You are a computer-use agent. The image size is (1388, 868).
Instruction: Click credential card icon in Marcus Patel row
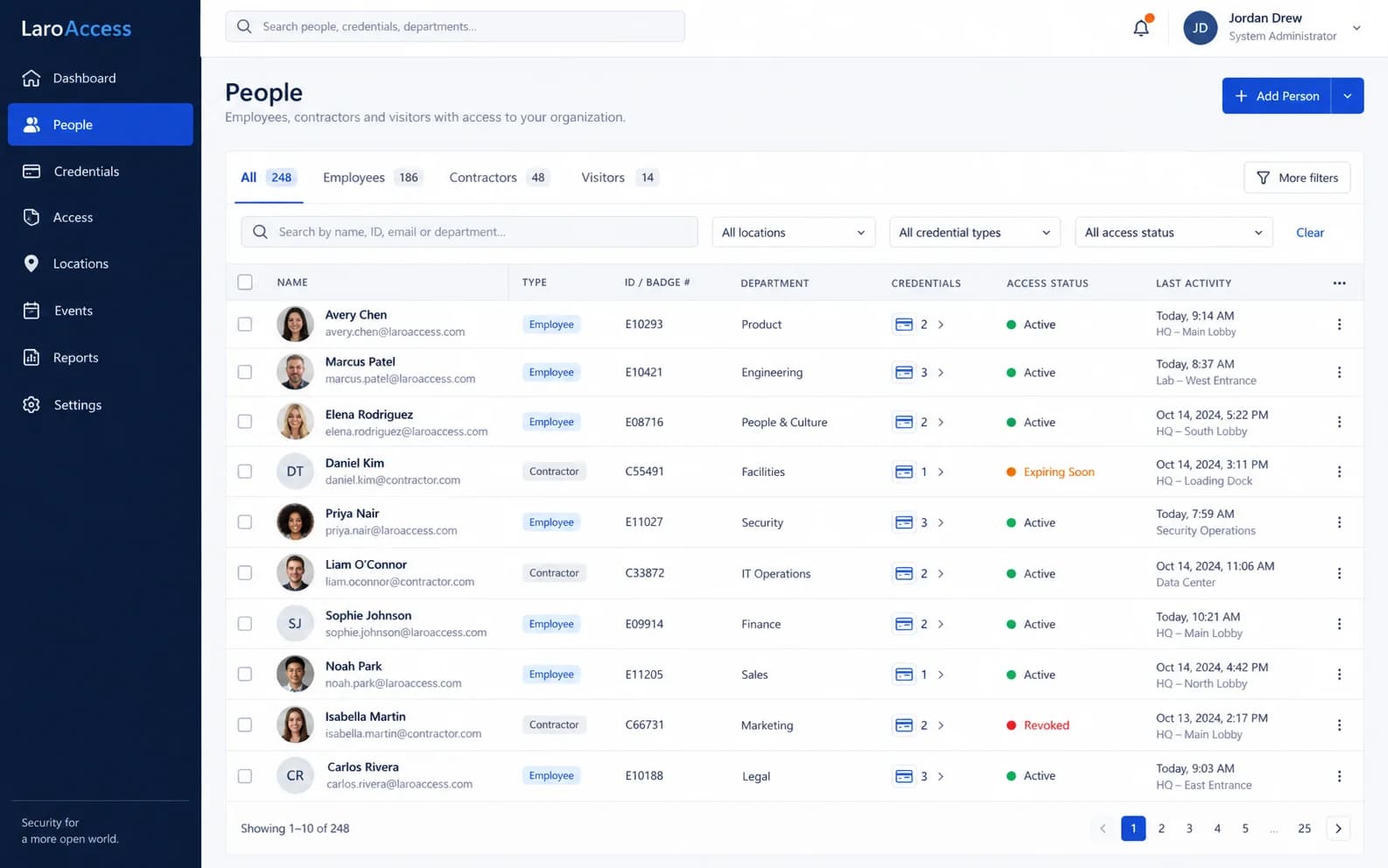pos(904,373)
